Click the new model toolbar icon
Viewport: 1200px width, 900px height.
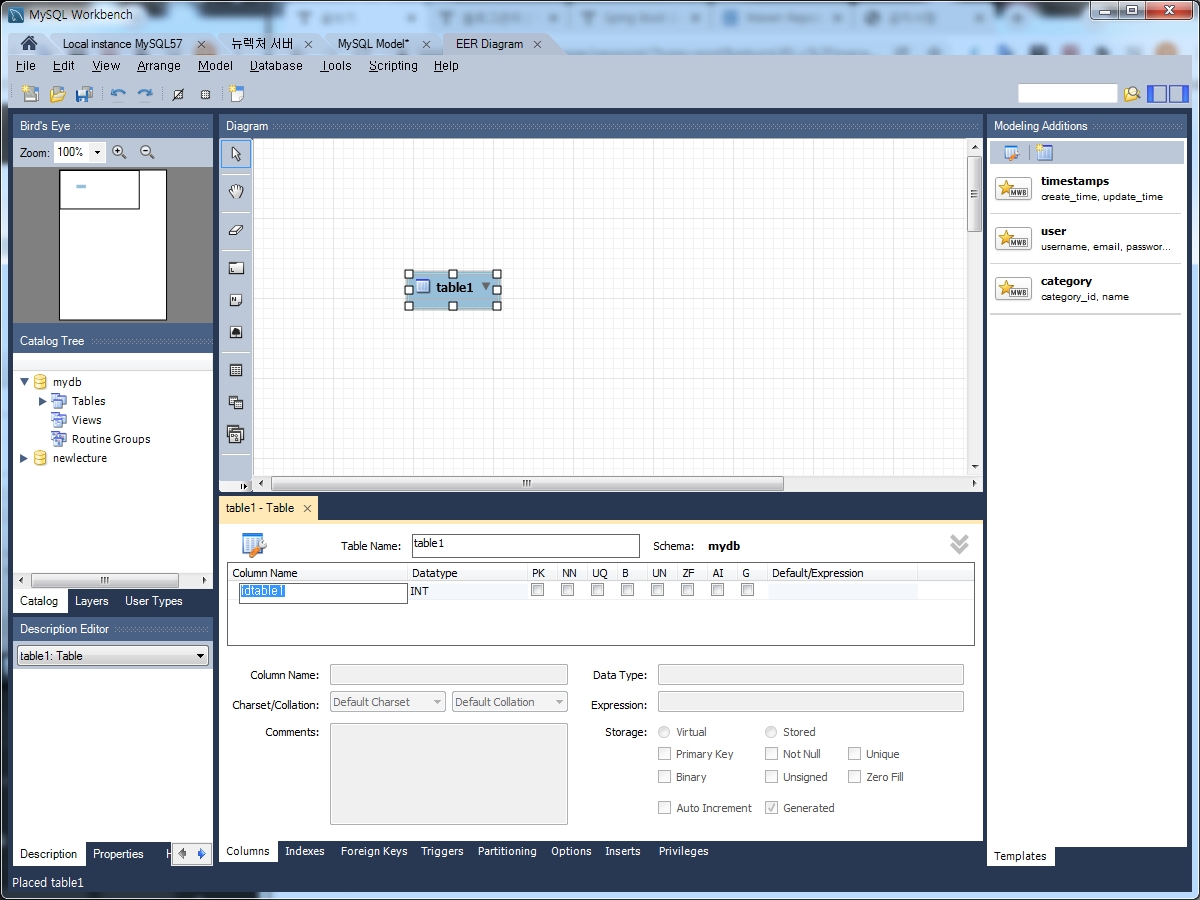point(30,94)
